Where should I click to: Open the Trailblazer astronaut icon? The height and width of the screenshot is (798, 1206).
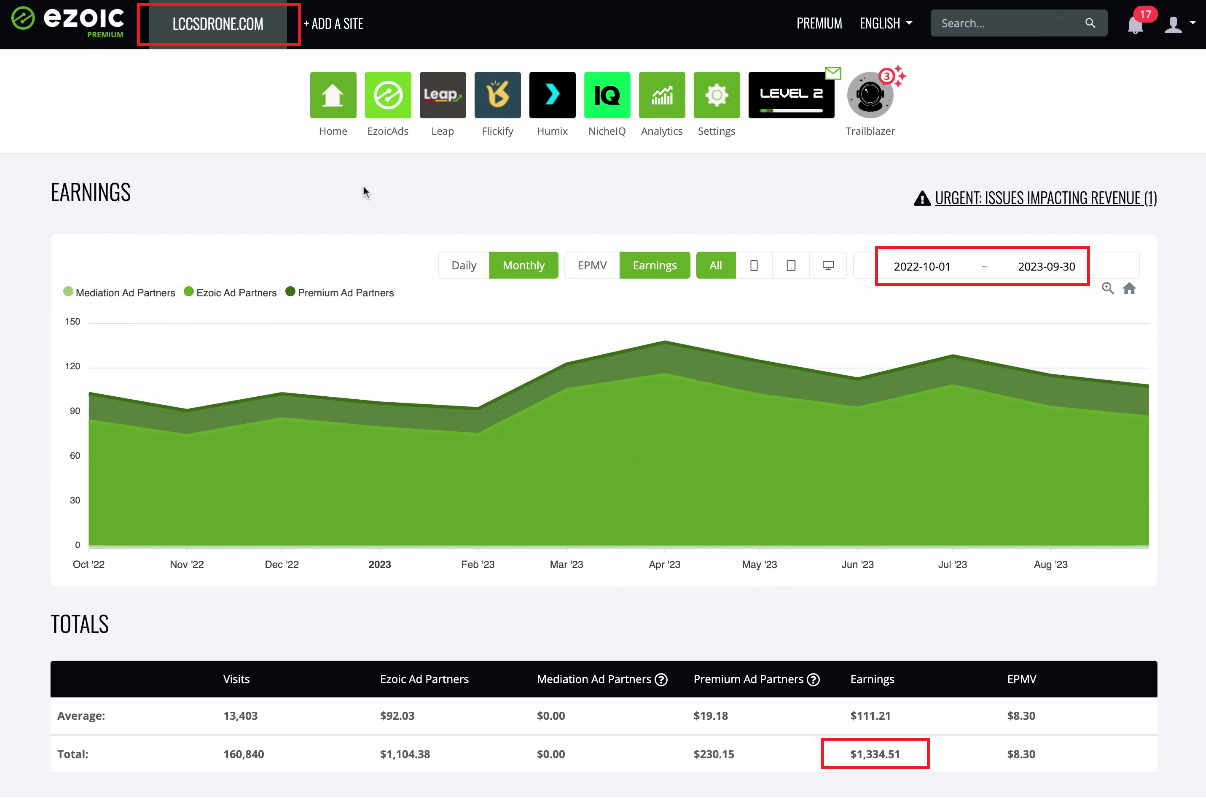click(870, 96)
